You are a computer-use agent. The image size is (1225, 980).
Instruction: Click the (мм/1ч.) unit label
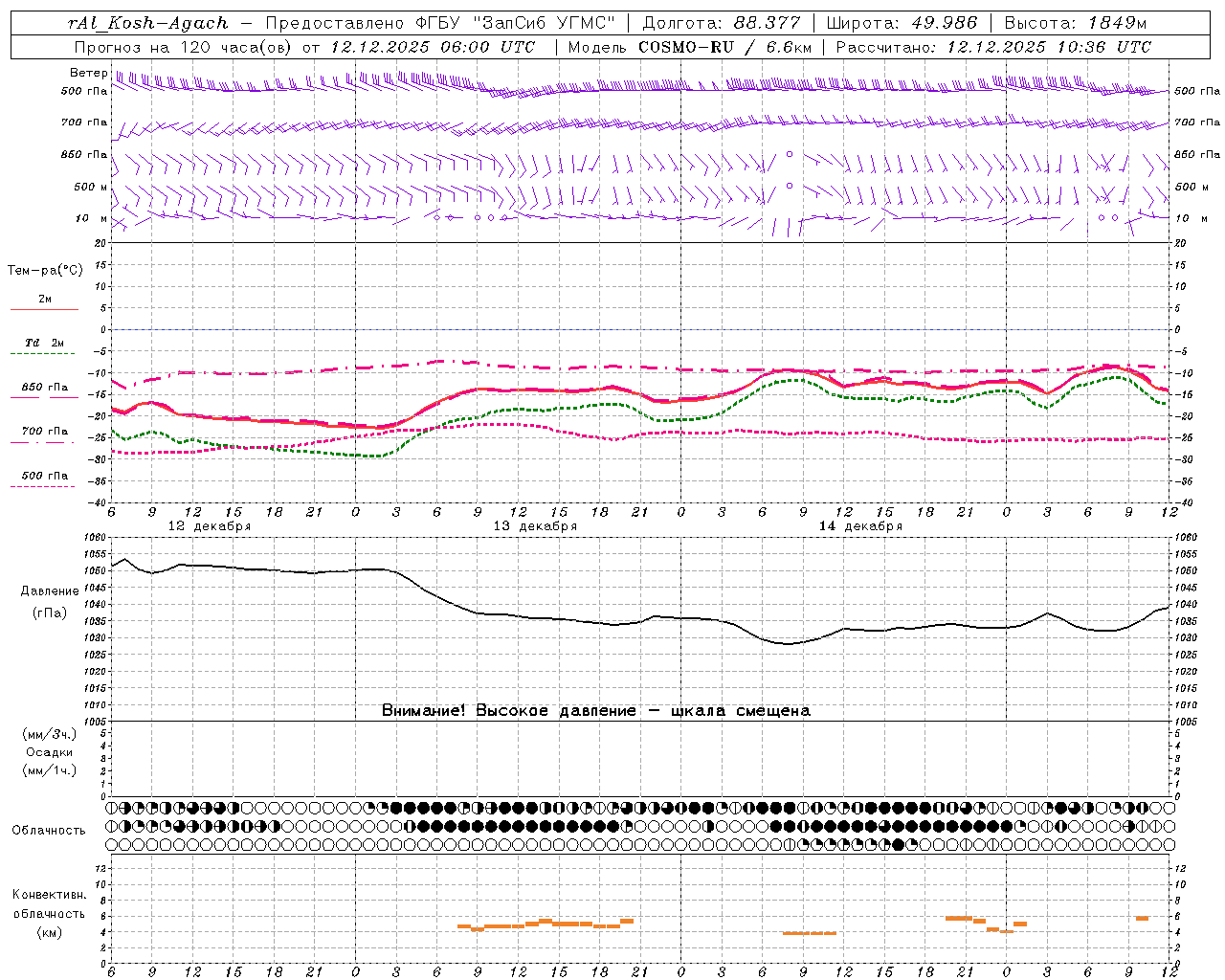click(50, 770)
